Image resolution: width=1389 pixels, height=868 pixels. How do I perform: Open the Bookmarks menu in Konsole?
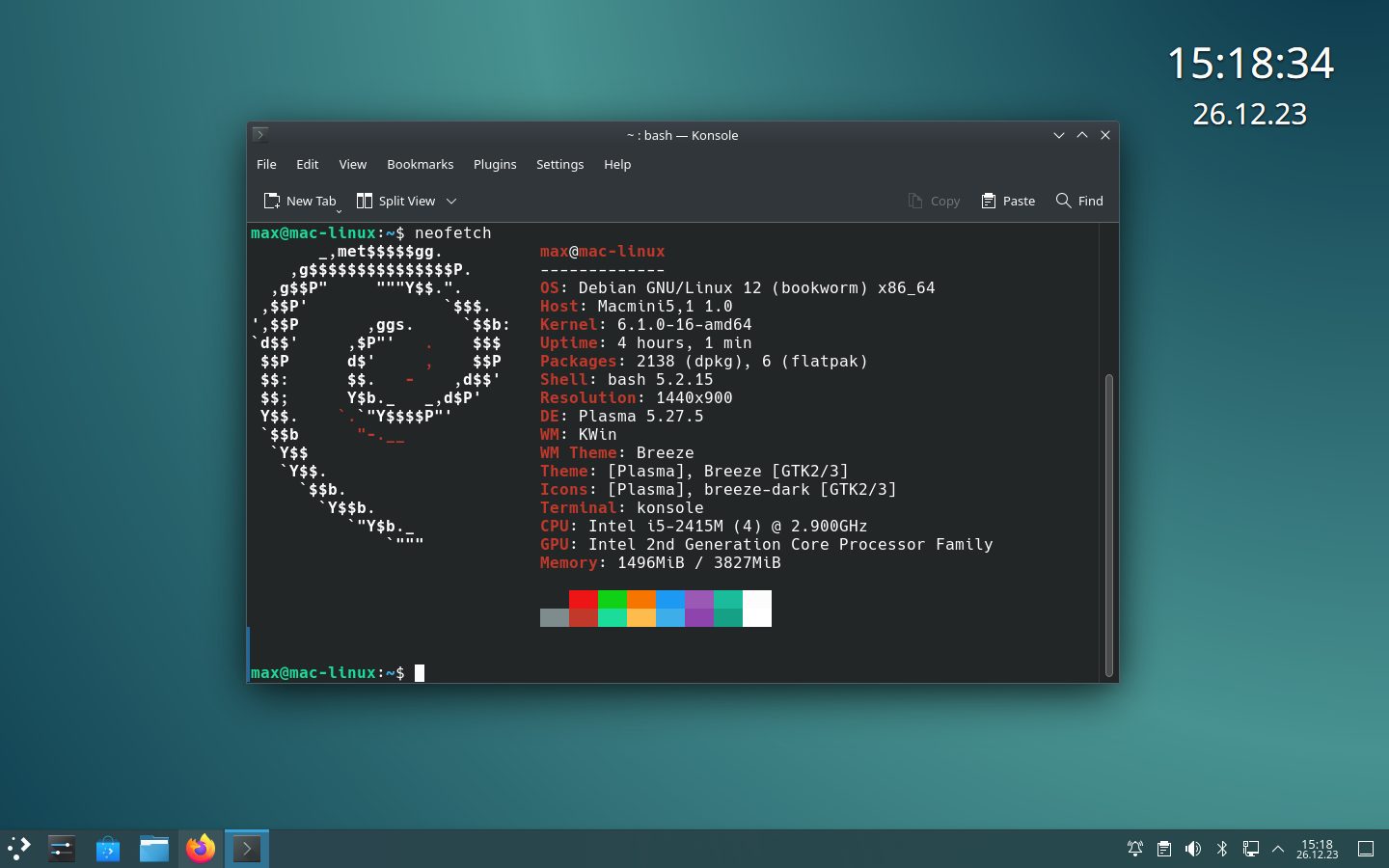[x=420, y=164]
